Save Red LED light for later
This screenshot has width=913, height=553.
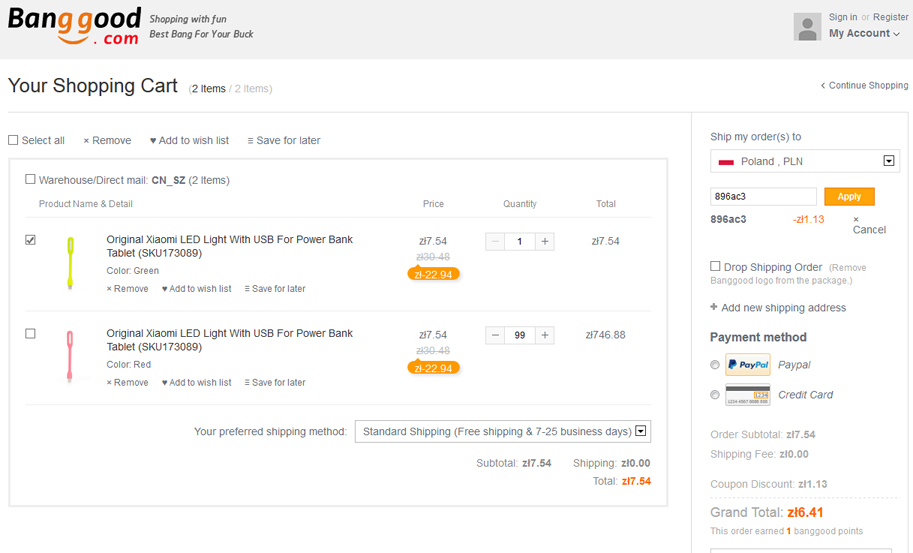point(274,382)
